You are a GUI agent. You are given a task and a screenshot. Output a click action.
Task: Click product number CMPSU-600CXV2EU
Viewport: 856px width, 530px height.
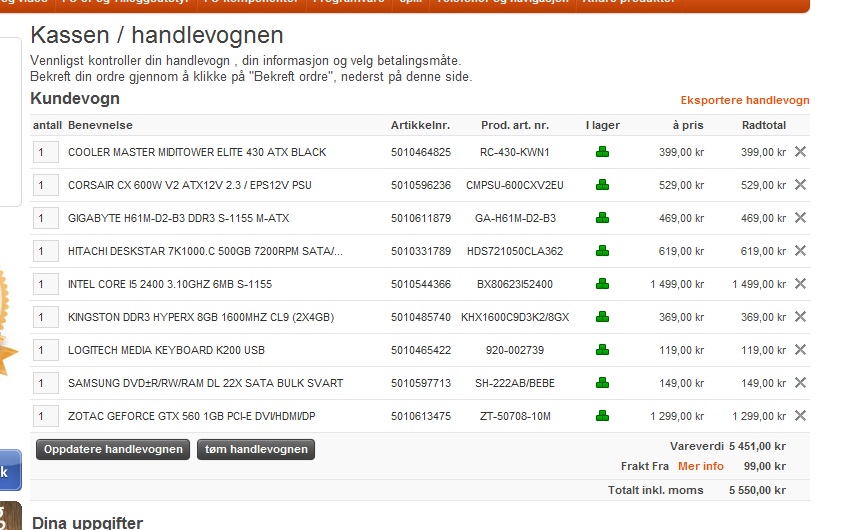pyautogui.click(x=515, y=185)
